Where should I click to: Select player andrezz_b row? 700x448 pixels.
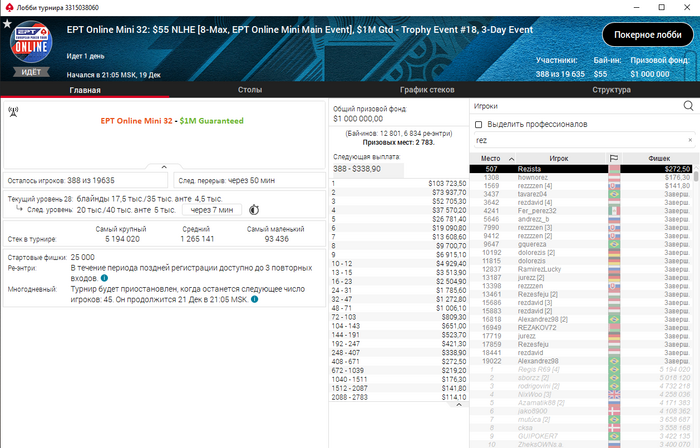581,219
